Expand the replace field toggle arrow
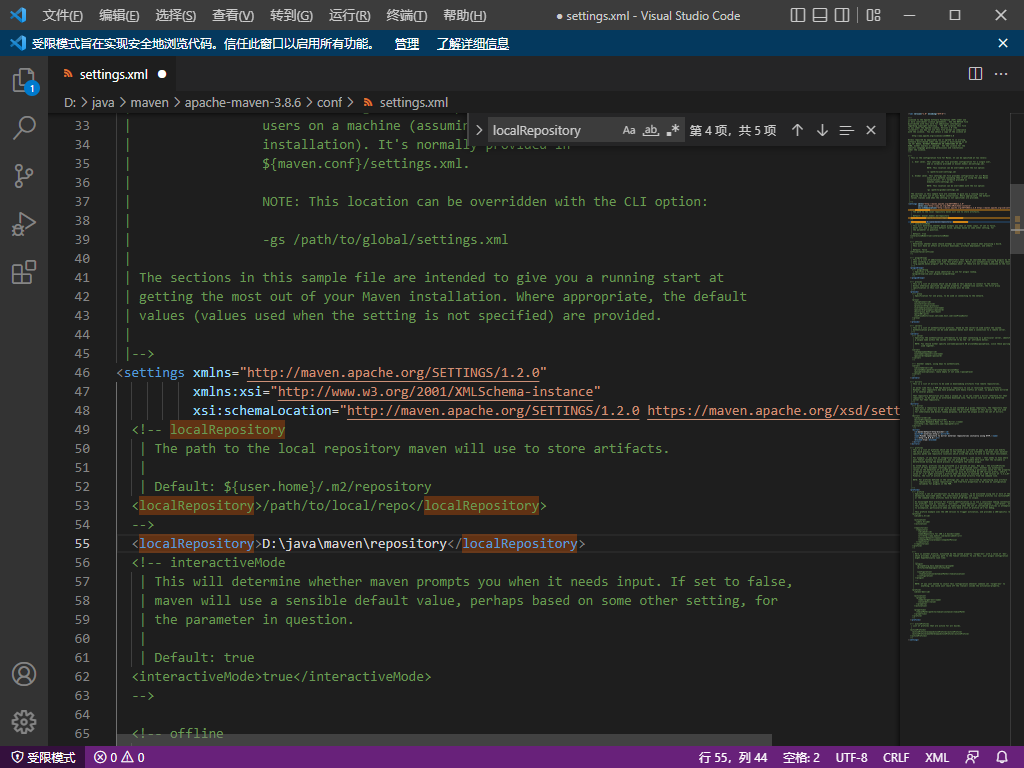This screenshot has width=1024, height=768. pos(479,130)
